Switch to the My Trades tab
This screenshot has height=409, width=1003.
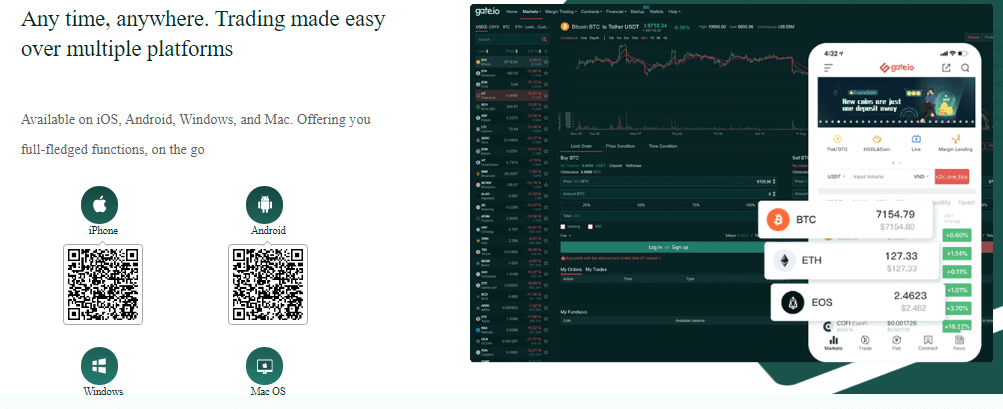click(x=596, y=269)
